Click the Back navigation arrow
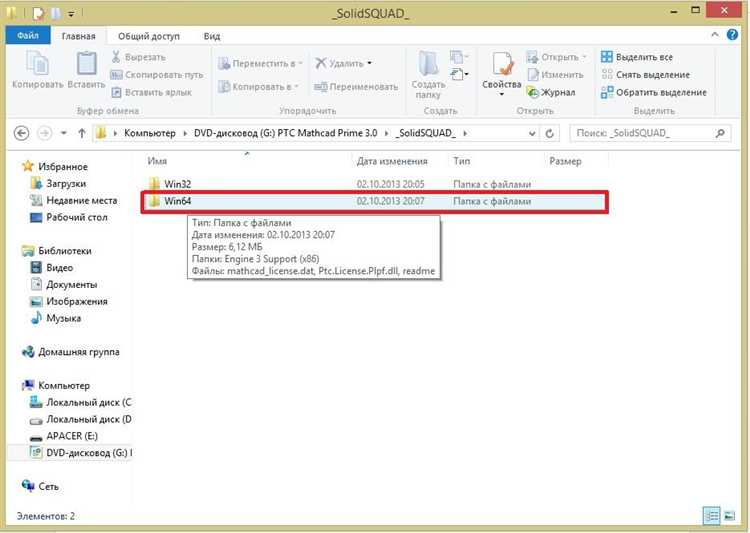 point(22,133)
